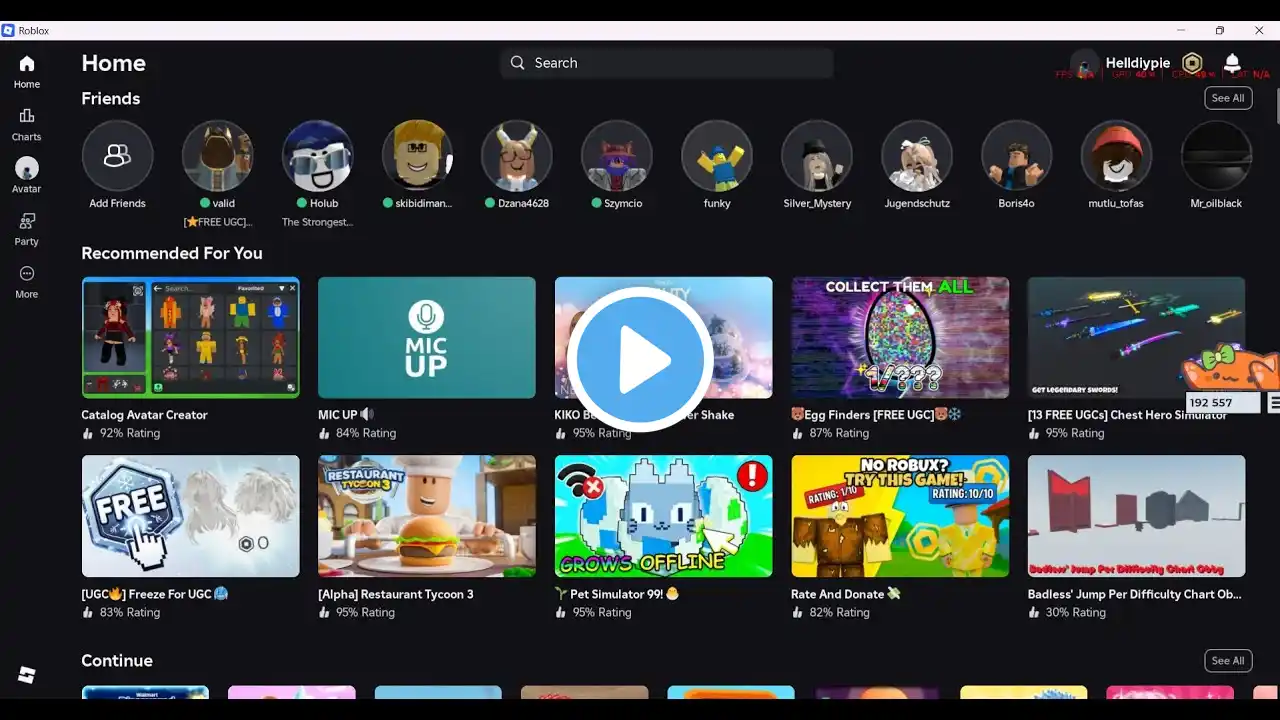Click [Alpha] Restaurant Tycoon 3 title
Screen dimensions: 1280x720
(396, 594)
